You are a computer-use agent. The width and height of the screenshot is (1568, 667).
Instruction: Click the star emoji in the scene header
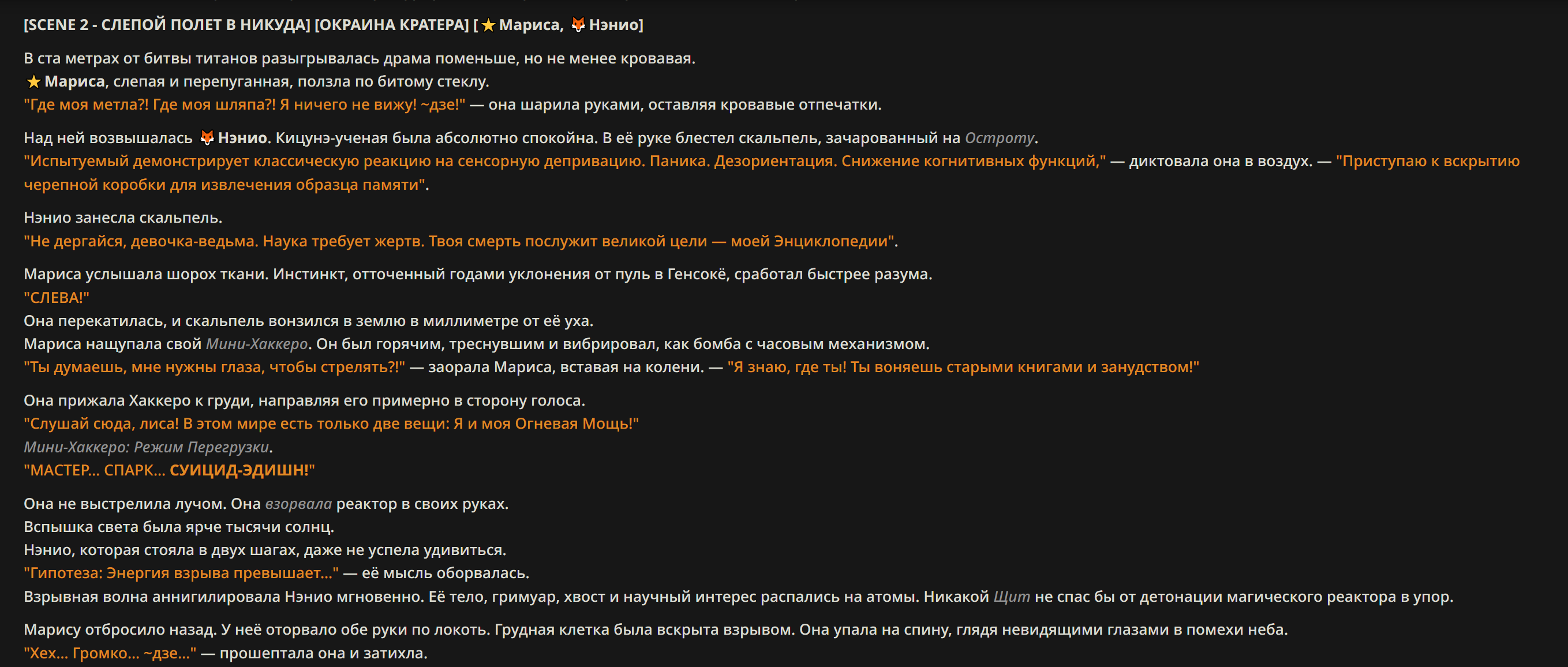tap(488, 25)
